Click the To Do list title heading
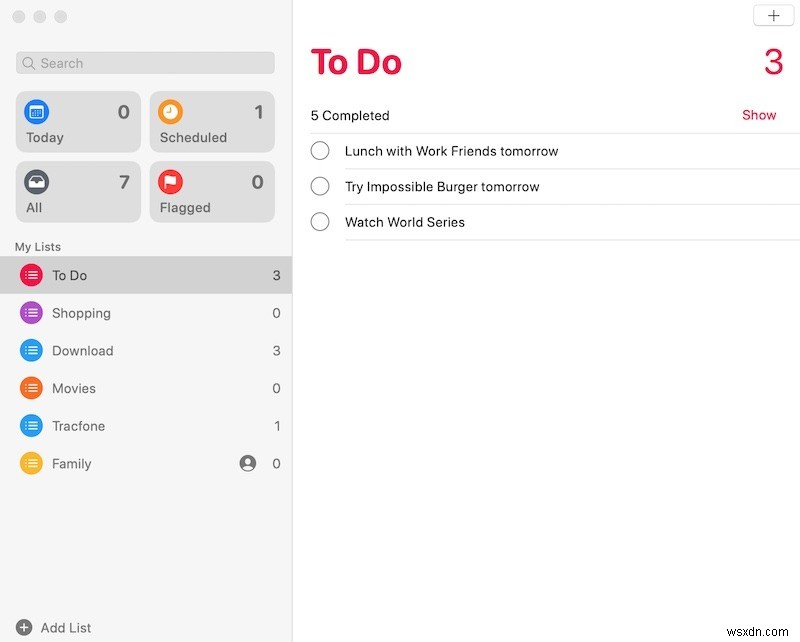The width and height of the screenshot is (800, 642). click(x=356, y=62)
